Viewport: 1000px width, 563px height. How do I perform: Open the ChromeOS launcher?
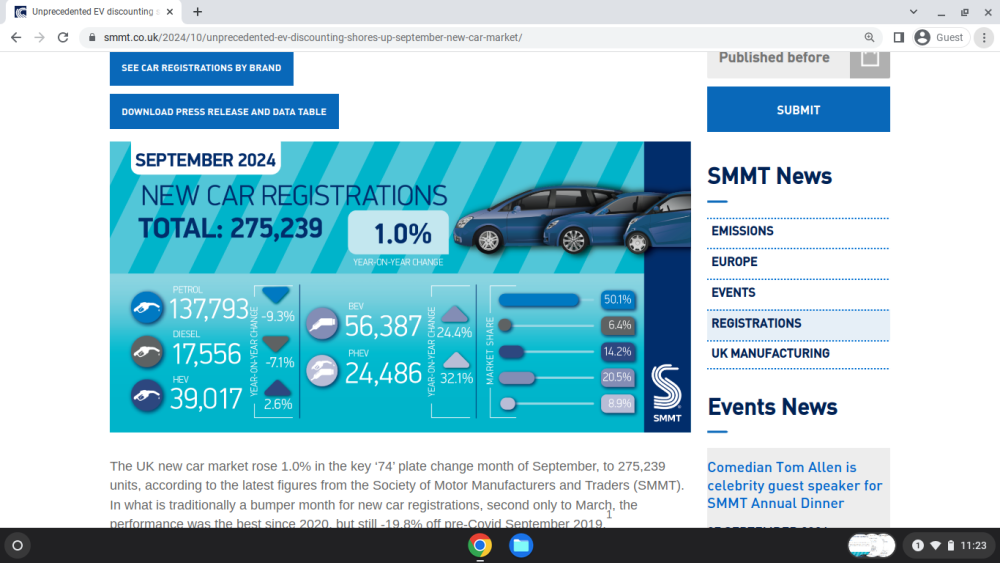tap(18, 546)
